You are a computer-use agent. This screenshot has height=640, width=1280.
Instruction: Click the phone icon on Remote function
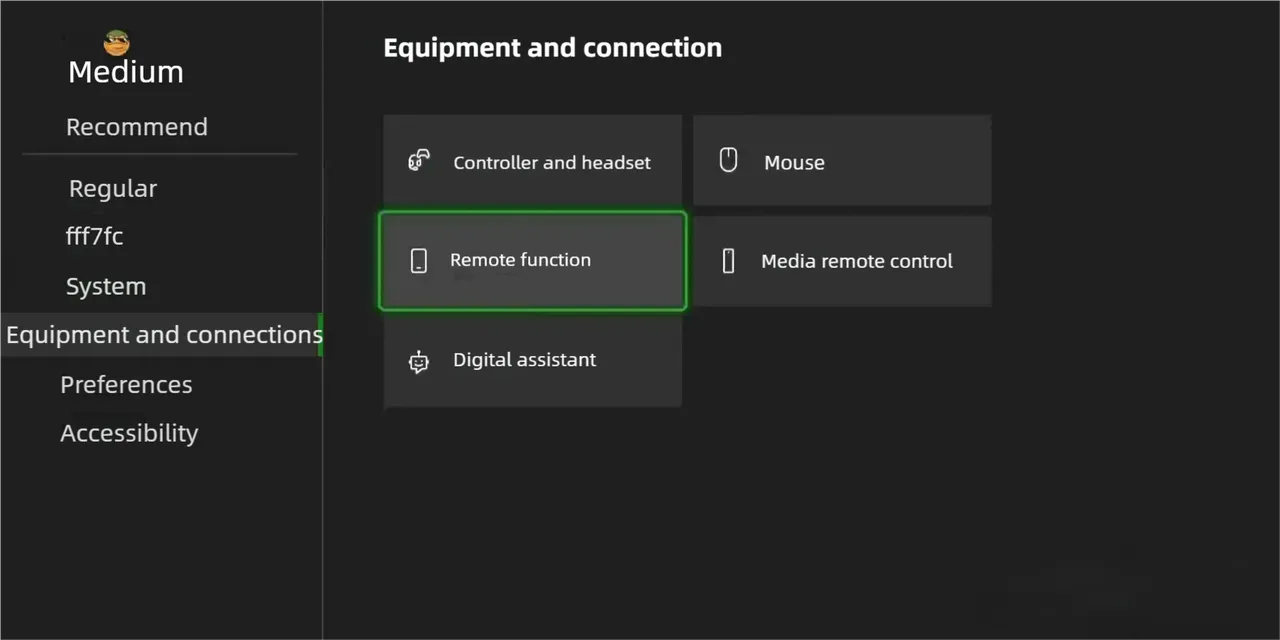(419, 261)
